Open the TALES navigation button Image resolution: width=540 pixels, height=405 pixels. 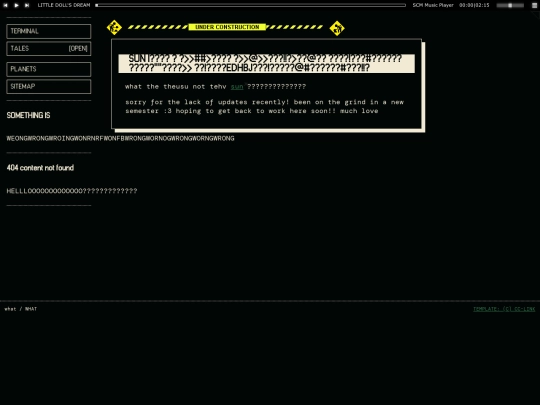(49, 49)
